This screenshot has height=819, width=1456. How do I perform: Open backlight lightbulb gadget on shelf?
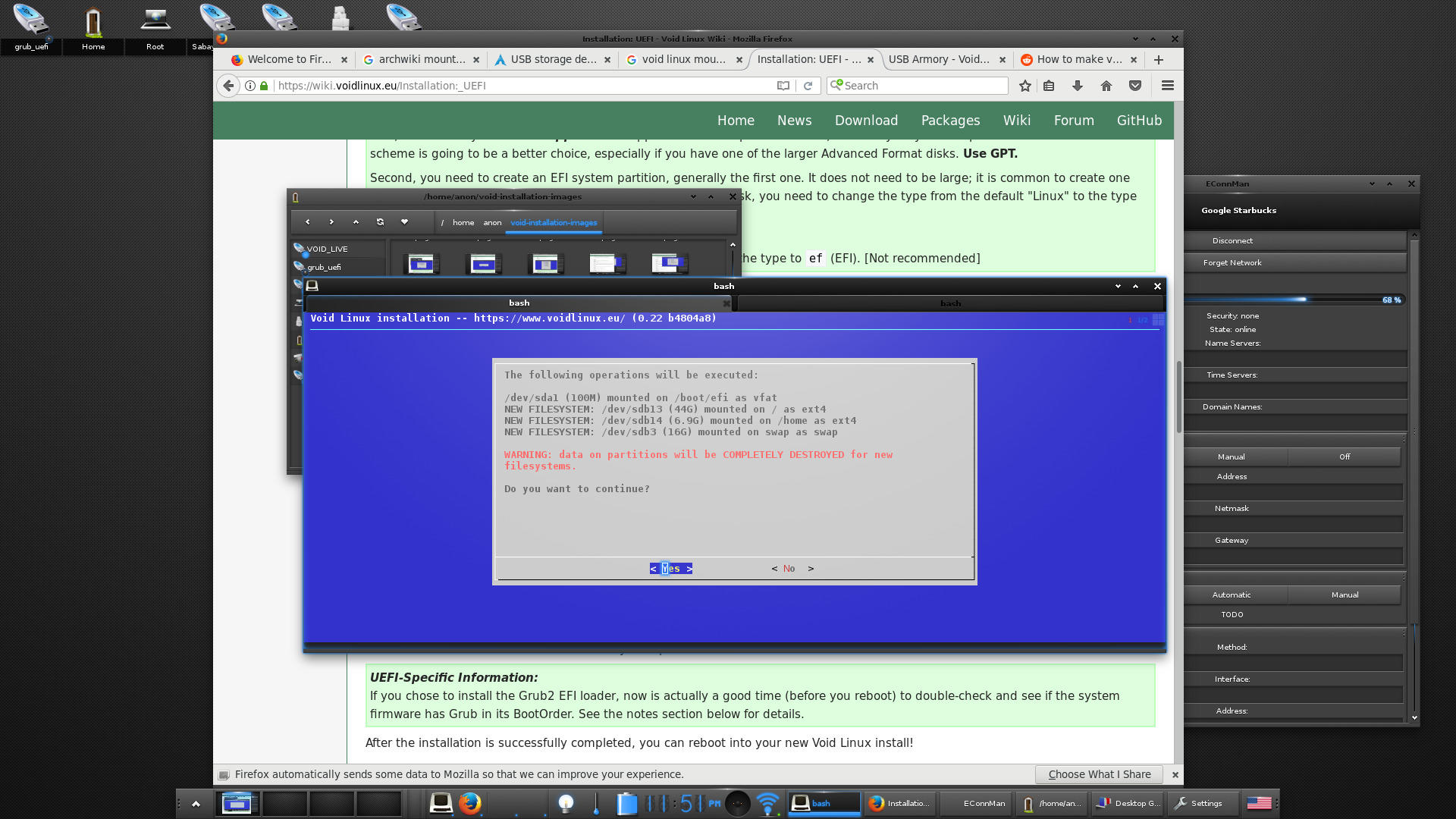click(x=566, y=803)
